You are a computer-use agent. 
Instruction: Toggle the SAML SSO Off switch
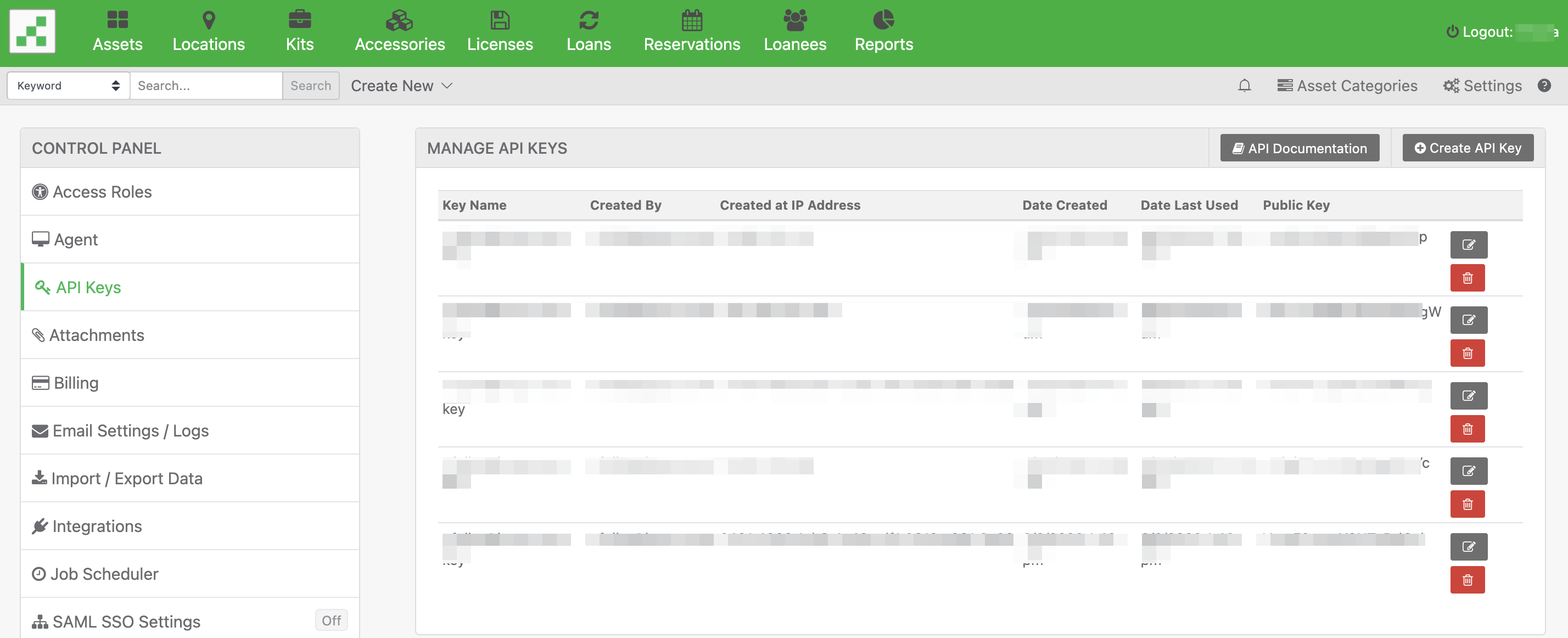(x=331, y=620)
